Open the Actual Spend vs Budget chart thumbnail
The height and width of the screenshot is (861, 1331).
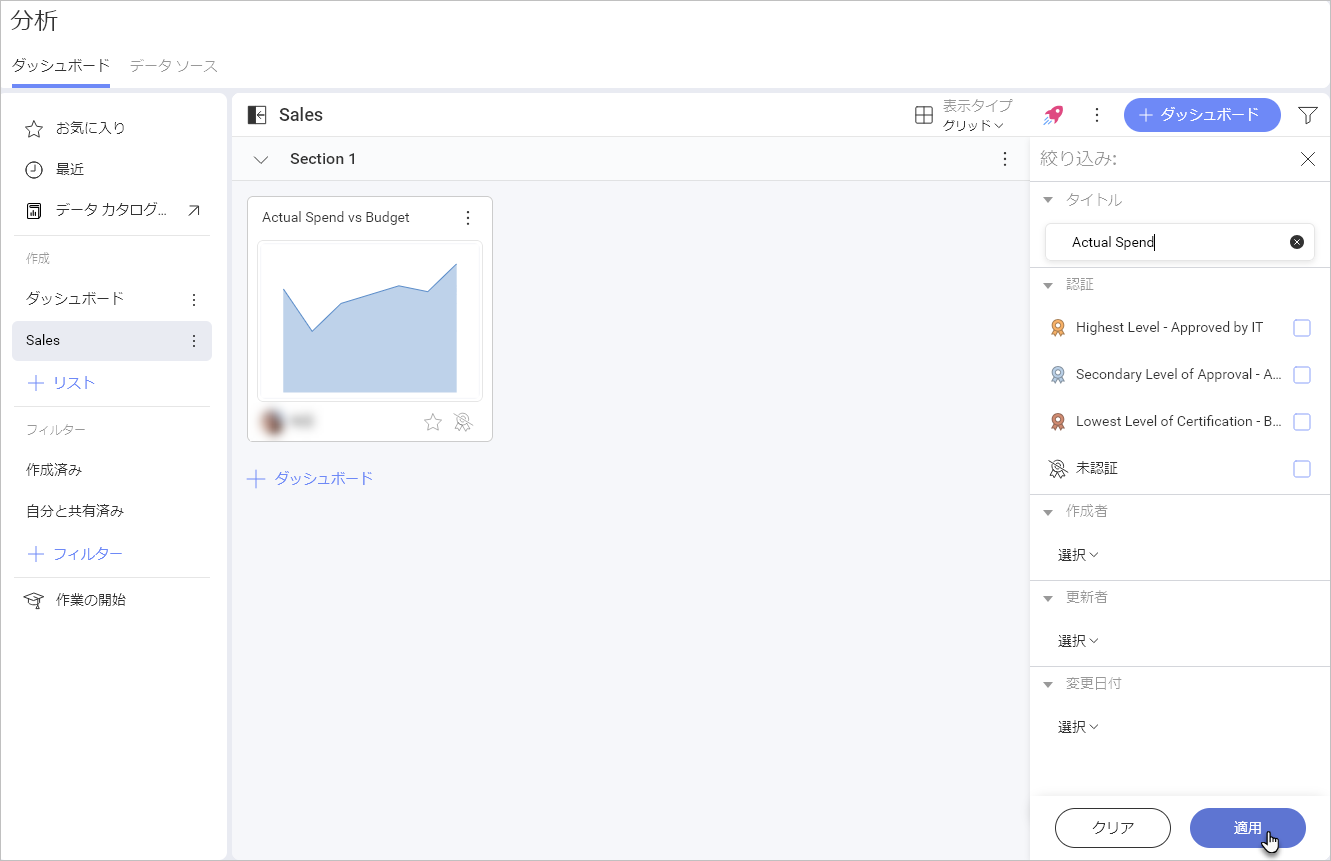coord(370,321)
